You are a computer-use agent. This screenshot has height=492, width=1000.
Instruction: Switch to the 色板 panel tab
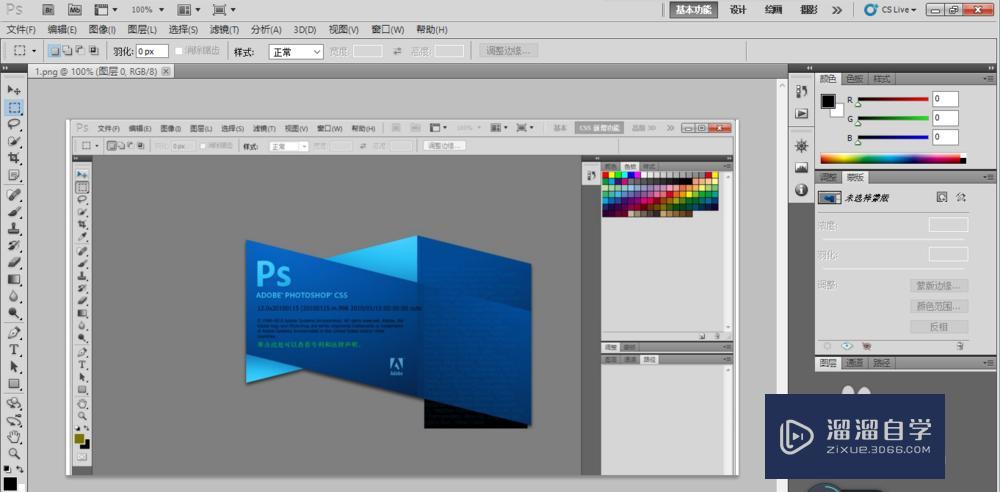[855, 79]
